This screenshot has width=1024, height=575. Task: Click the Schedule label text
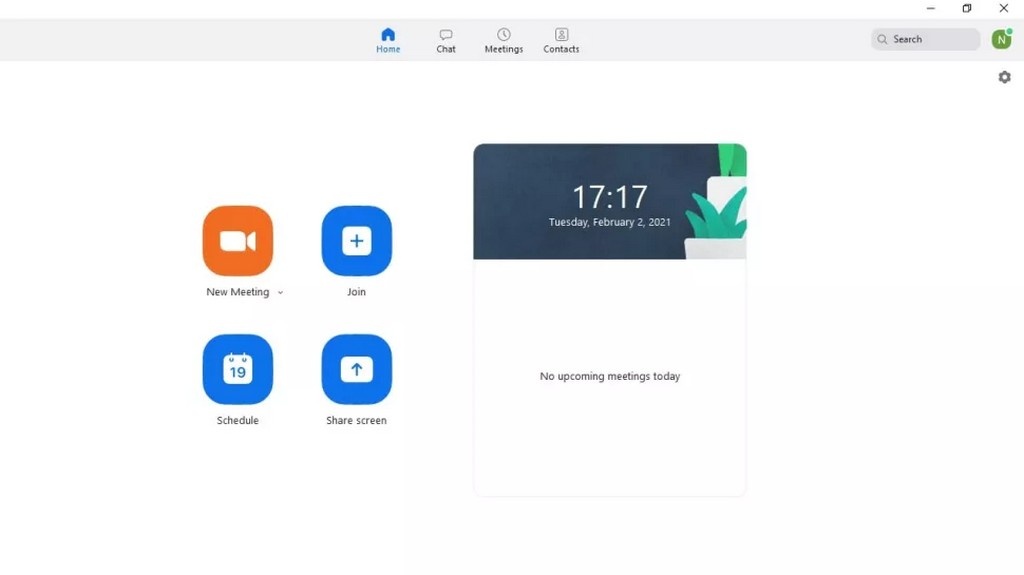coord(238,421)
